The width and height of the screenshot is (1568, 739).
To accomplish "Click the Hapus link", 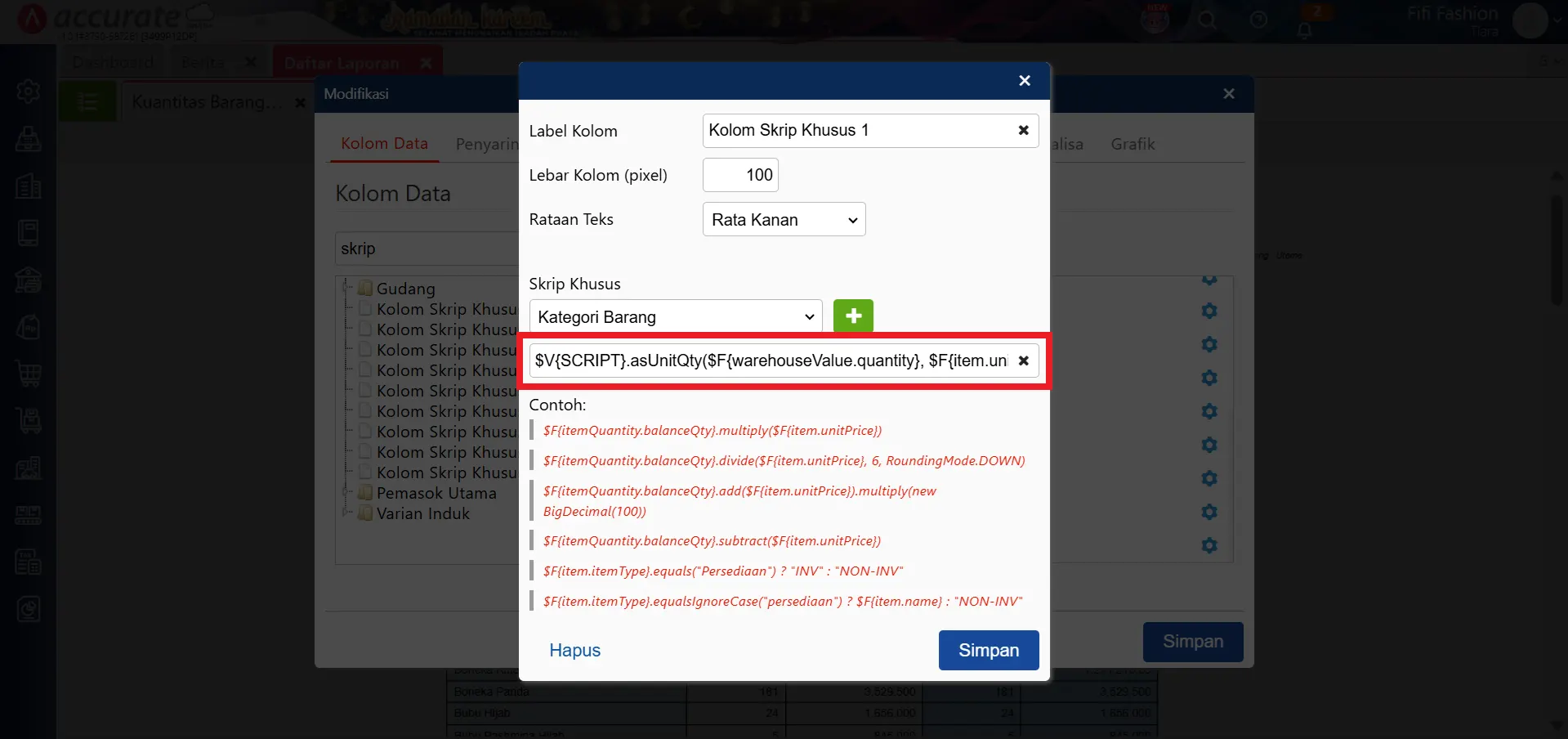I will 574,650.
